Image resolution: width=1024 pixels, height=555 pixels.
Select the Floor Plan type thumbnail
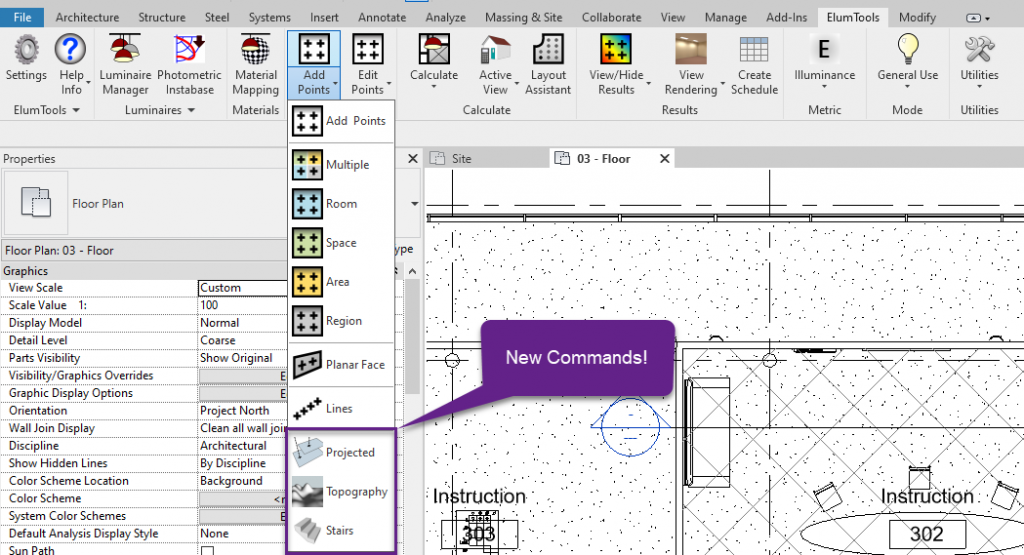click(x=36, y=203)
